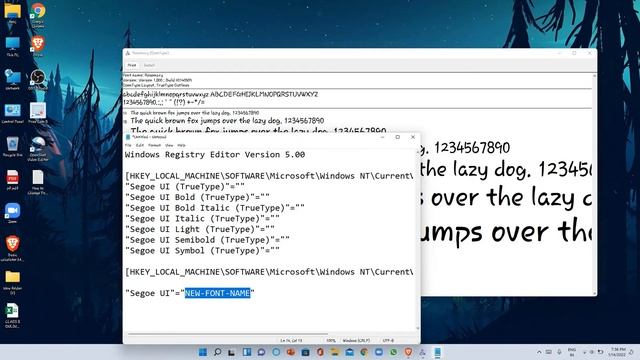Click the Windows (CRLF) status bar entry

tap(356, 340)
